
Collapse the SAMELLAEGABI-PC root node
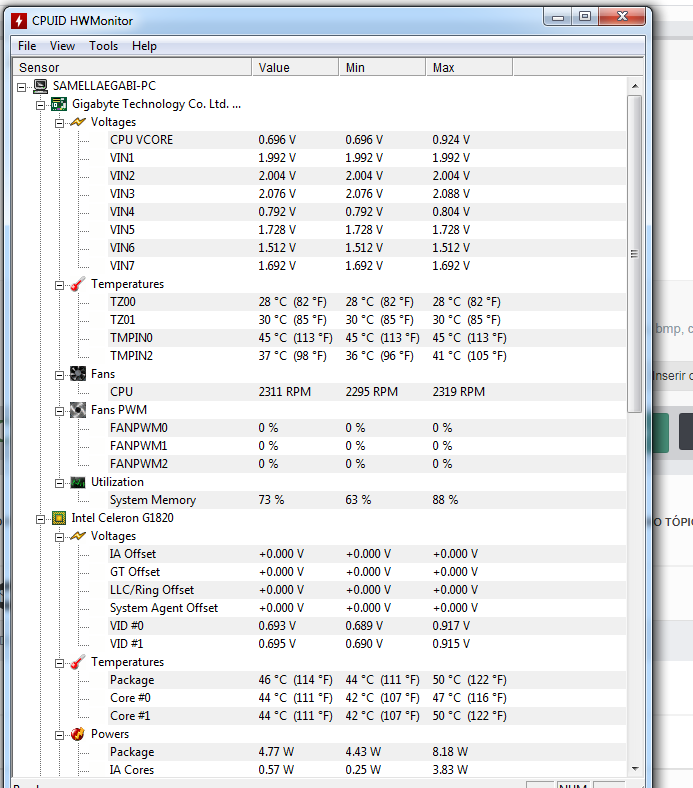click(21, 87)
